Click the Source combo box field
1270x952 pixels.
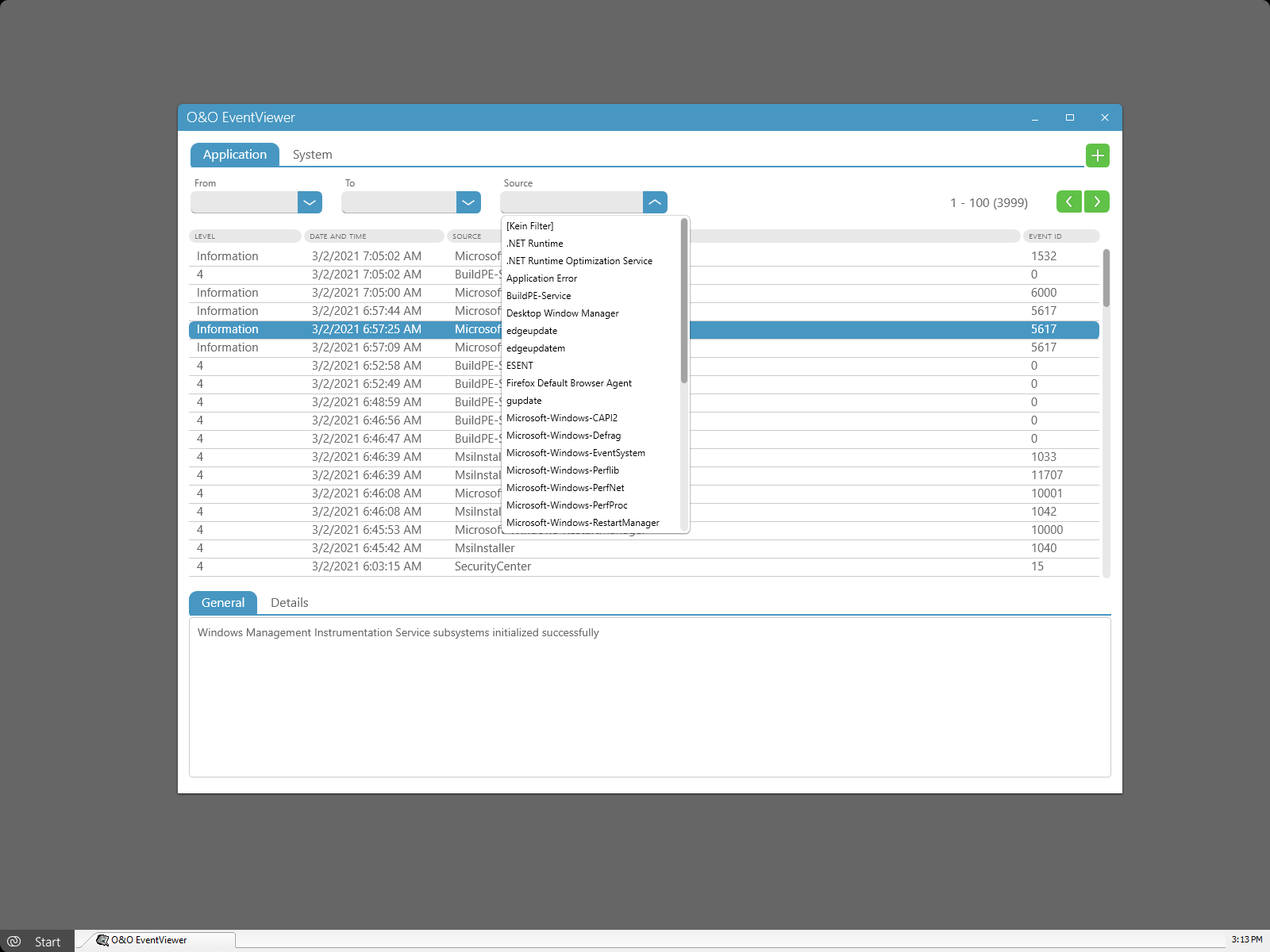point(571,202)
